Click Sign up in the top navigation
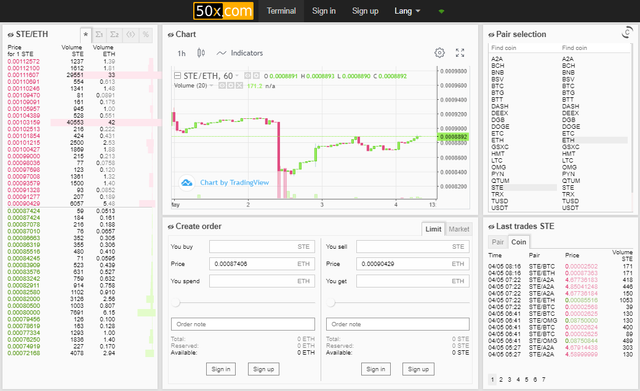Image resolution: width=640 pixels, height=391 pixels. tap(365, 11)
